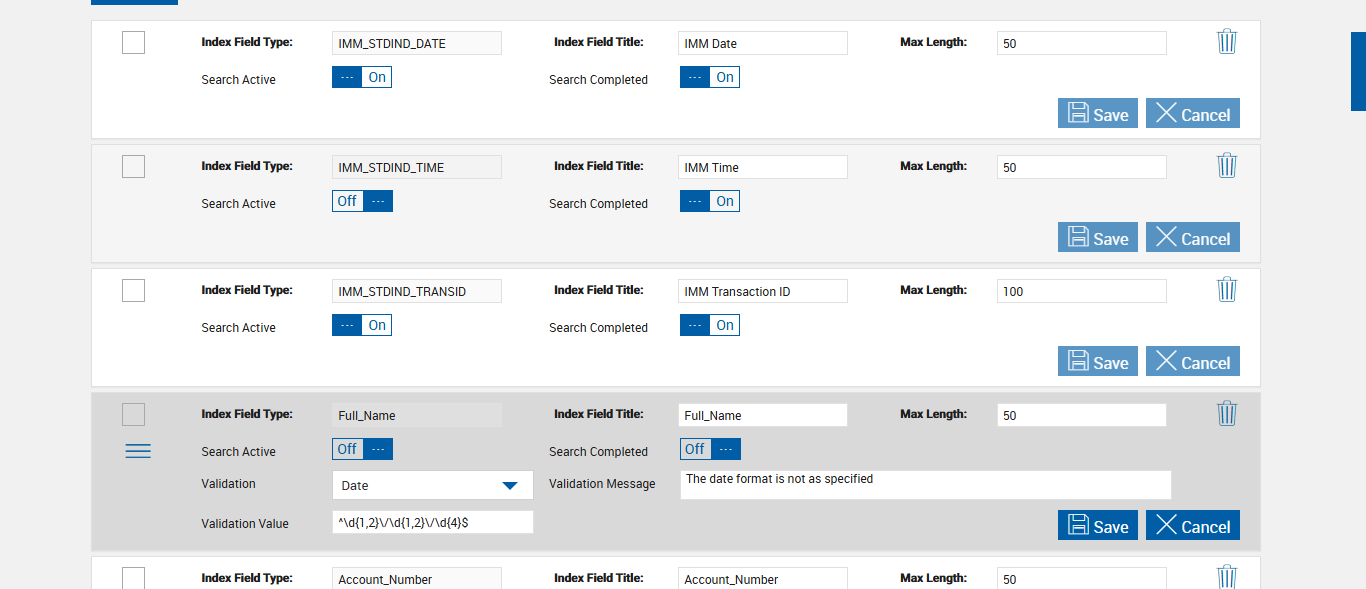
Task: Select the IMM_STDIND_TIME row checkbox
Action: (133, 166)
